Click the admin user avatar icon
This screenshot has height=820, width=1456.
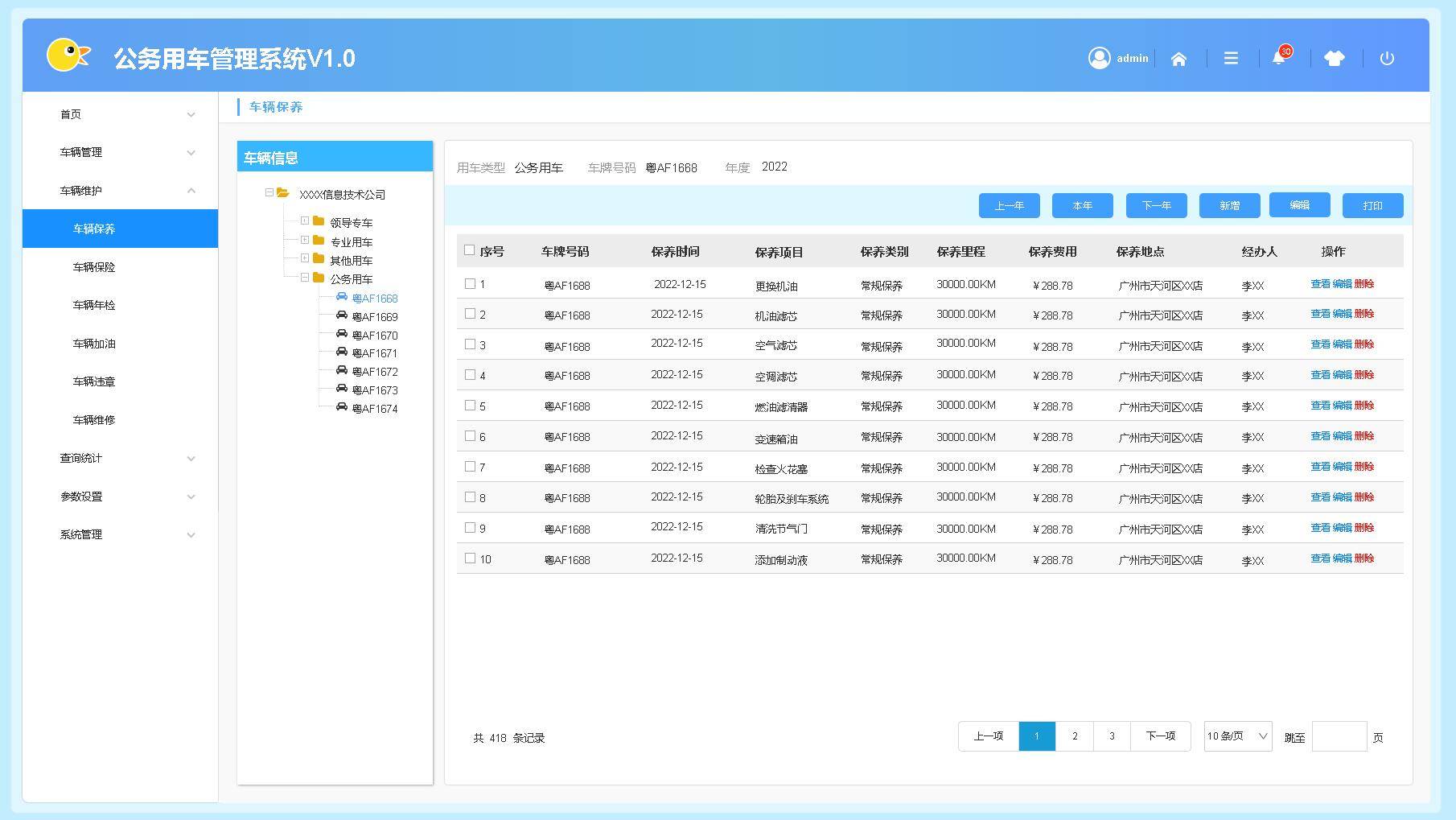point(1099,58)
